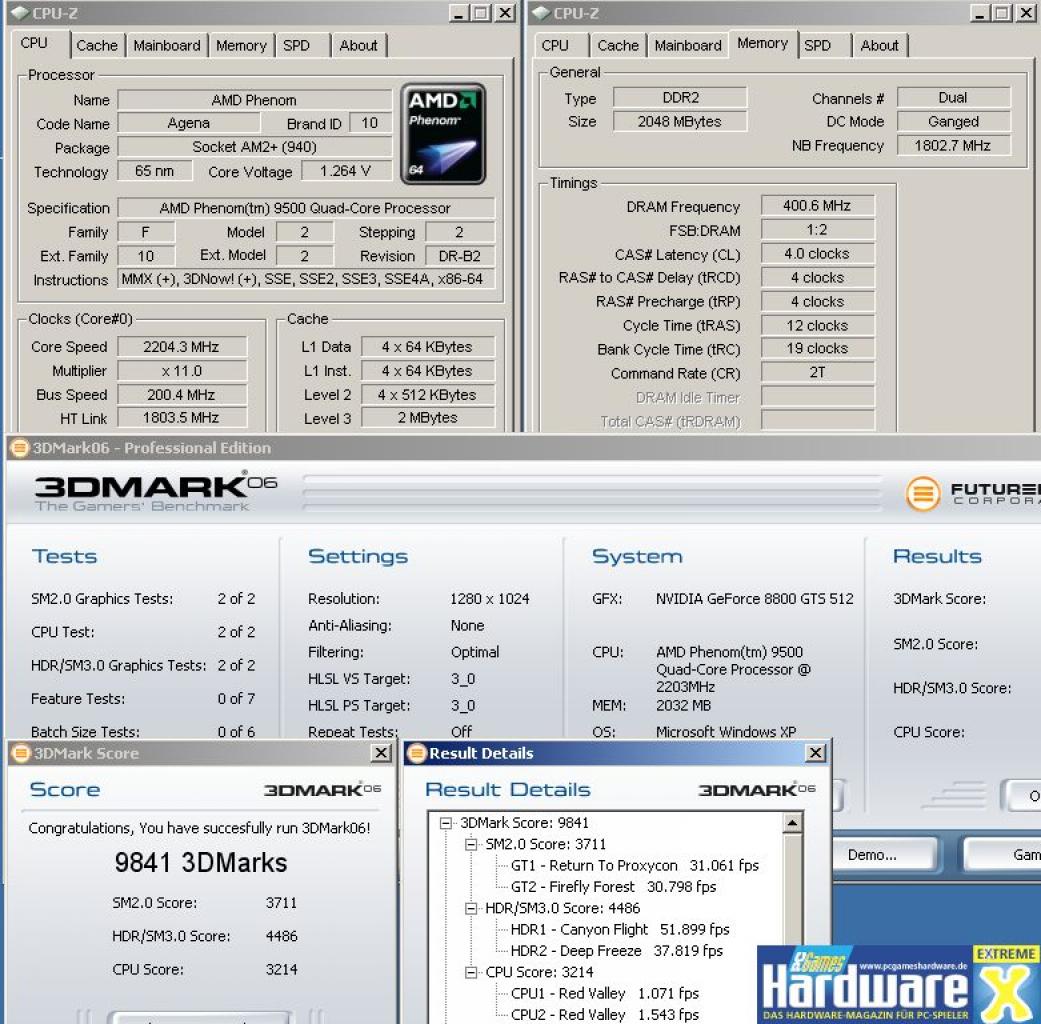Collapse the 3DMark Score: 9841 tree node
The width and height of the screenshot is (1041, 1024).
(x=446, y=823)
